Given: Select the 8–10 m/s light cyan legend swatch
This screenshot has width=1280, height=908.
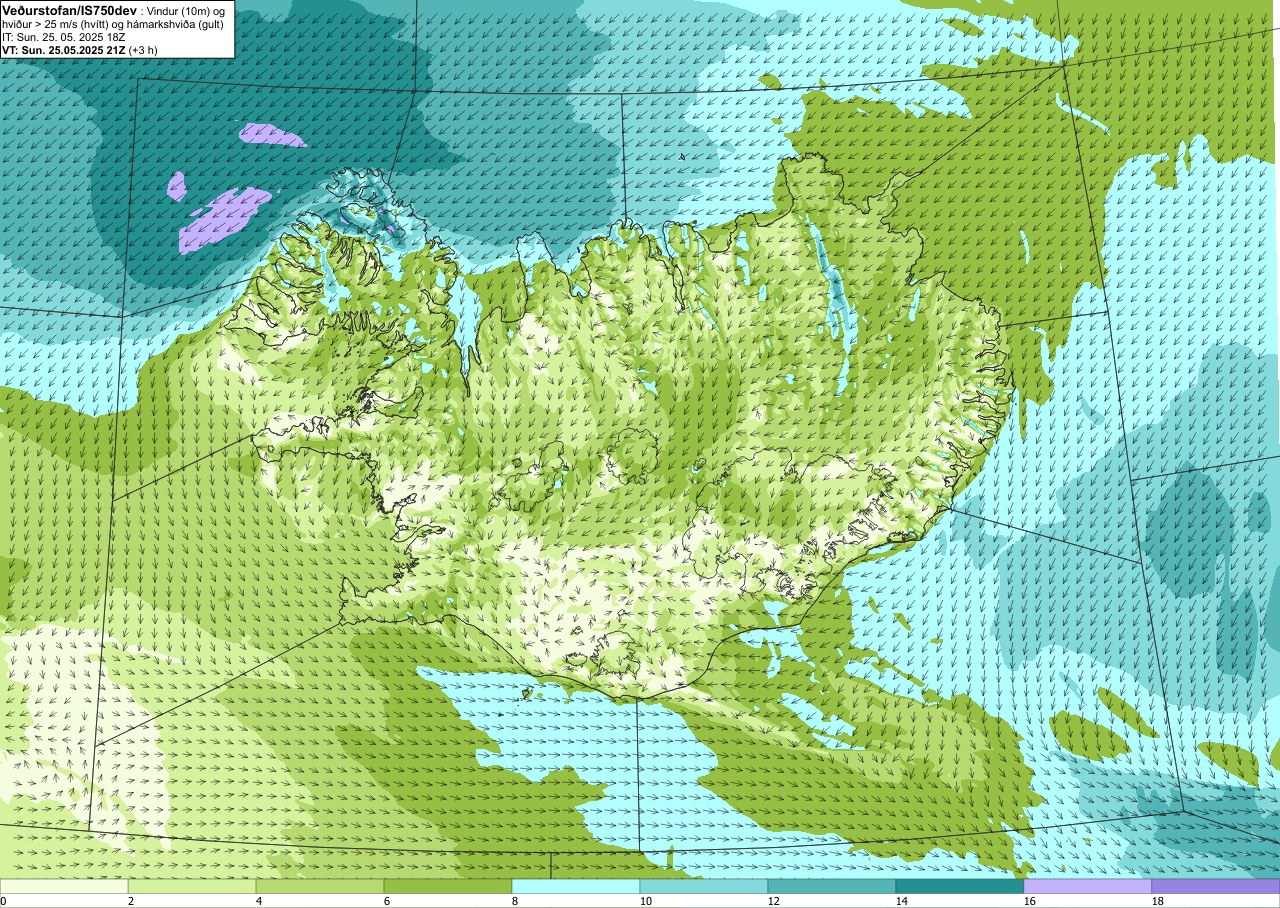Looking at the screenshot, I should (576, 886).
